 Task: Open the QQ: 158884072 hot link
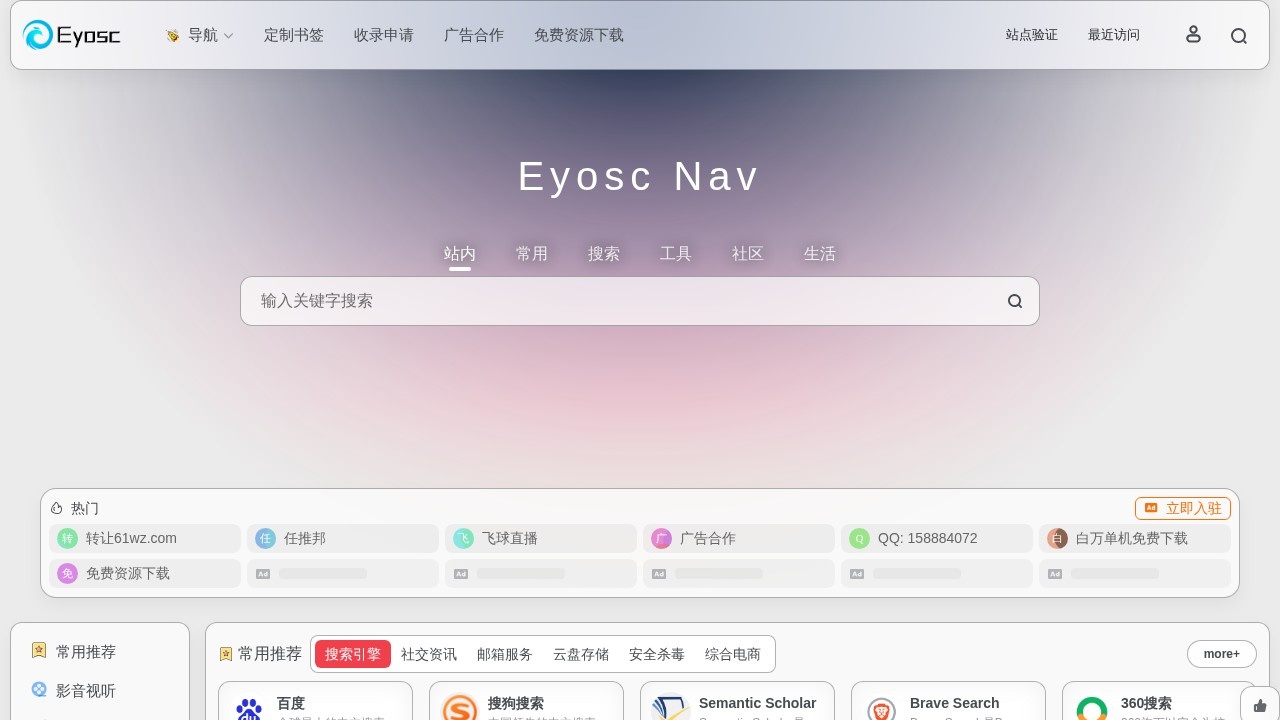point(937,539)
